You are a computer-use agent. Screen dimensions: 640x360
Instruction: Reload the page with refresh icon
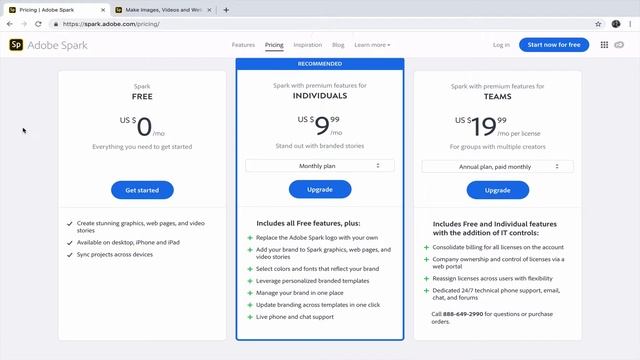tap(38, 24)
